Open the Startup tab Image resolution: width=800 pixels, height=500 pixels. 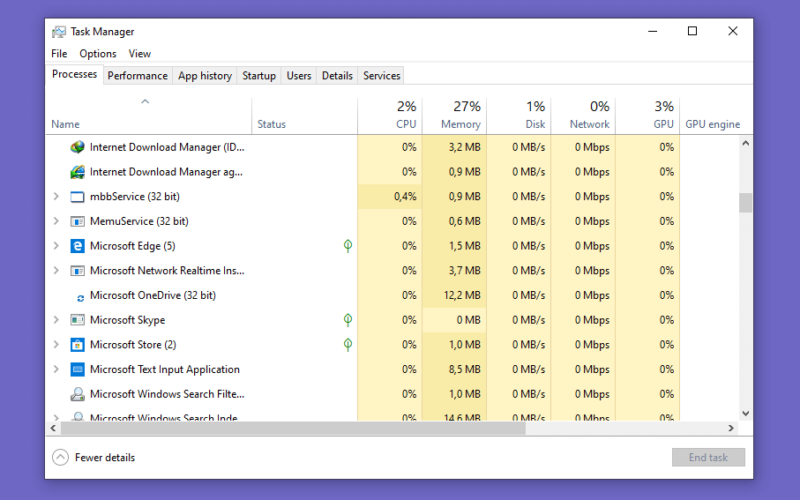point(259,76)
